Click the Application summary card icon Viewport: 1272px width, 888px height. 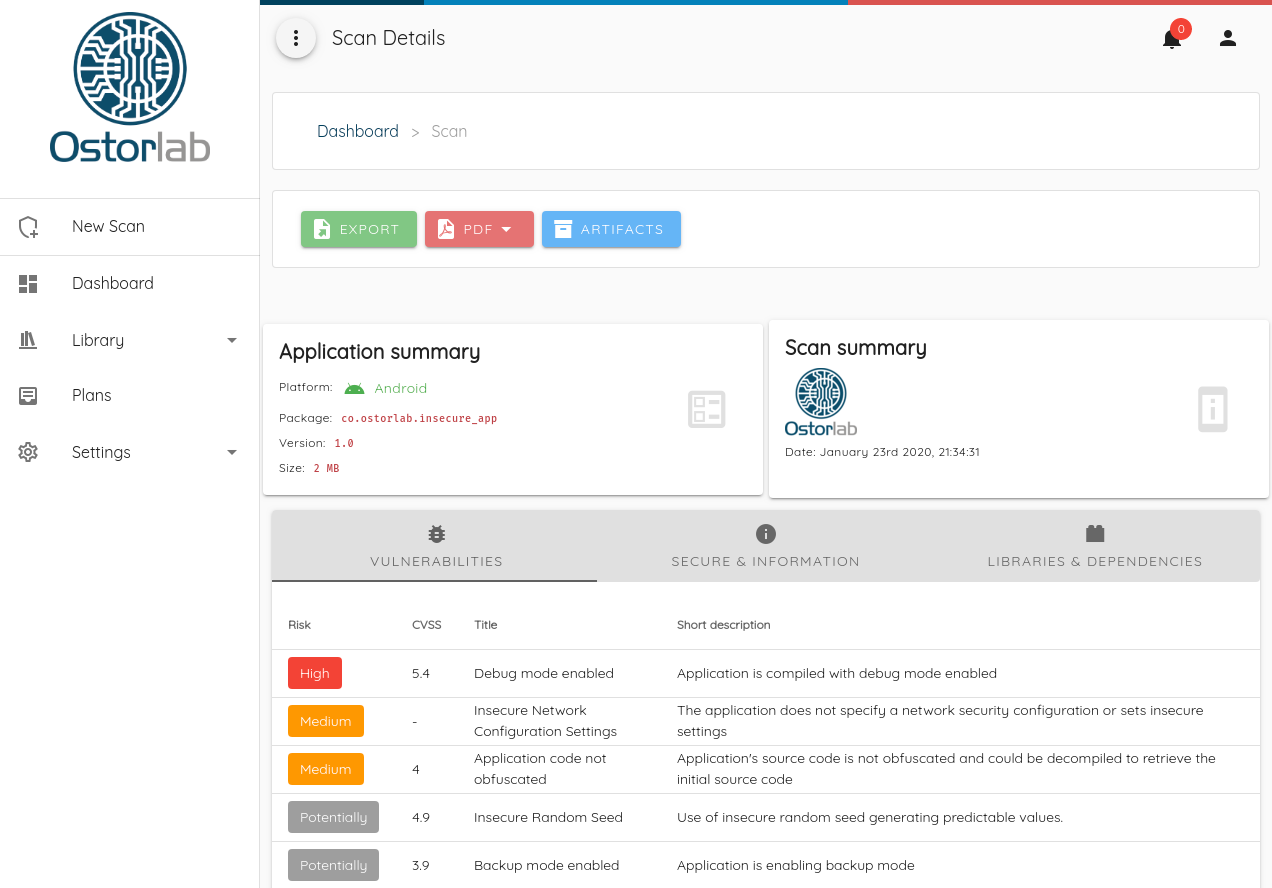pos(707,410)
